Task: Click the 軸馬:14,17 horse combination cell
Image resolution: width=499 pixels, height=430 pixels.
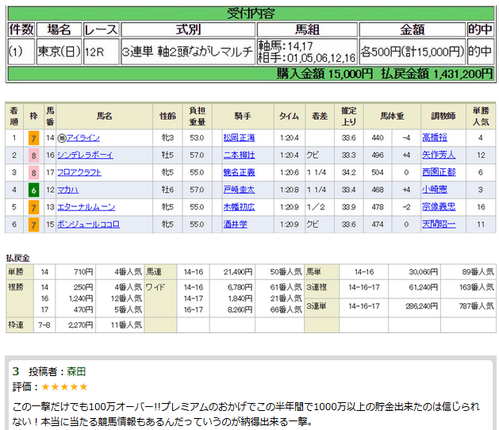Action: click(x=307, y=51)
